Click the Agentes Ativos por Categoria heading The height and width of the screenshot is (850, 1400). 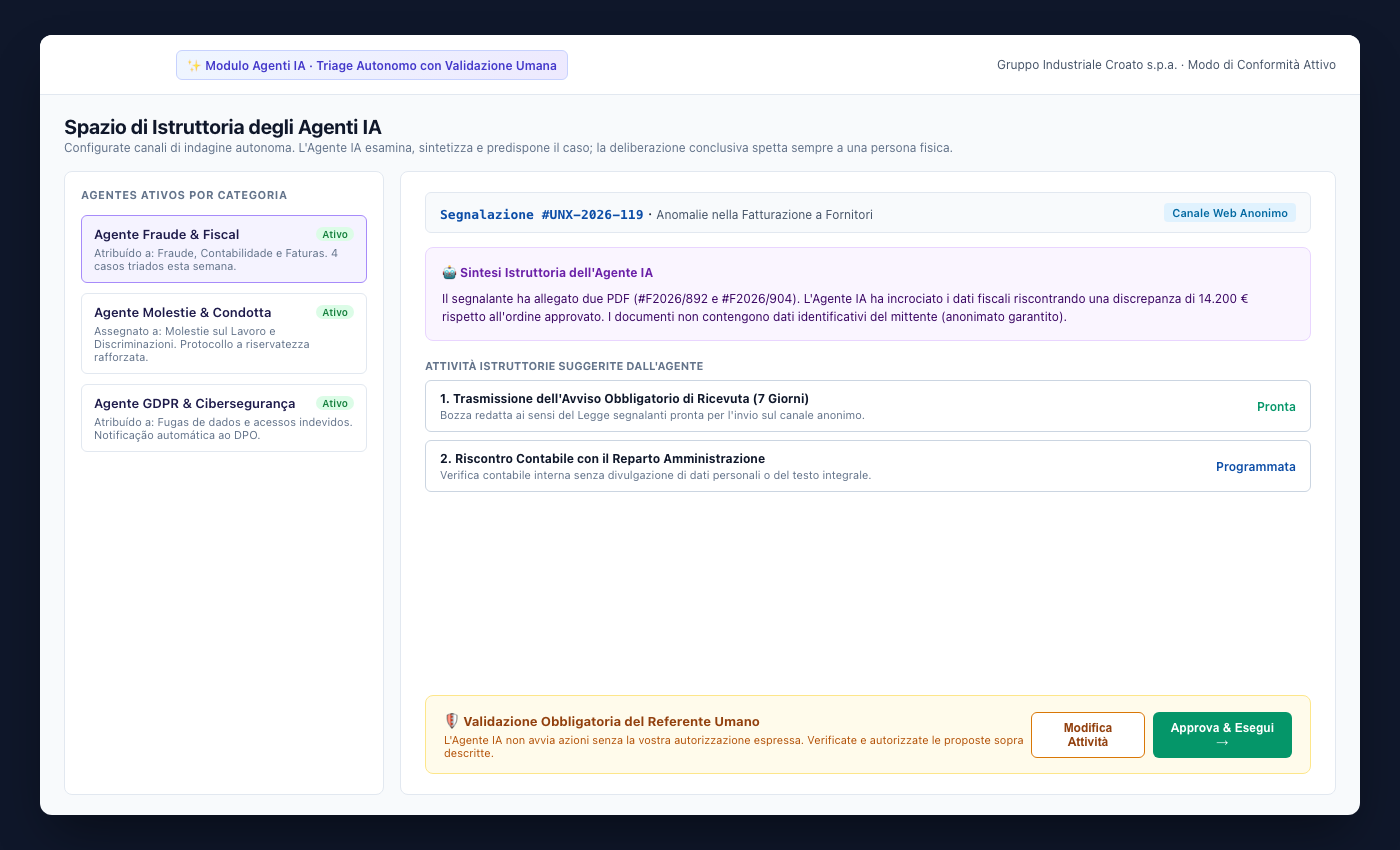(x=184, y=195)
